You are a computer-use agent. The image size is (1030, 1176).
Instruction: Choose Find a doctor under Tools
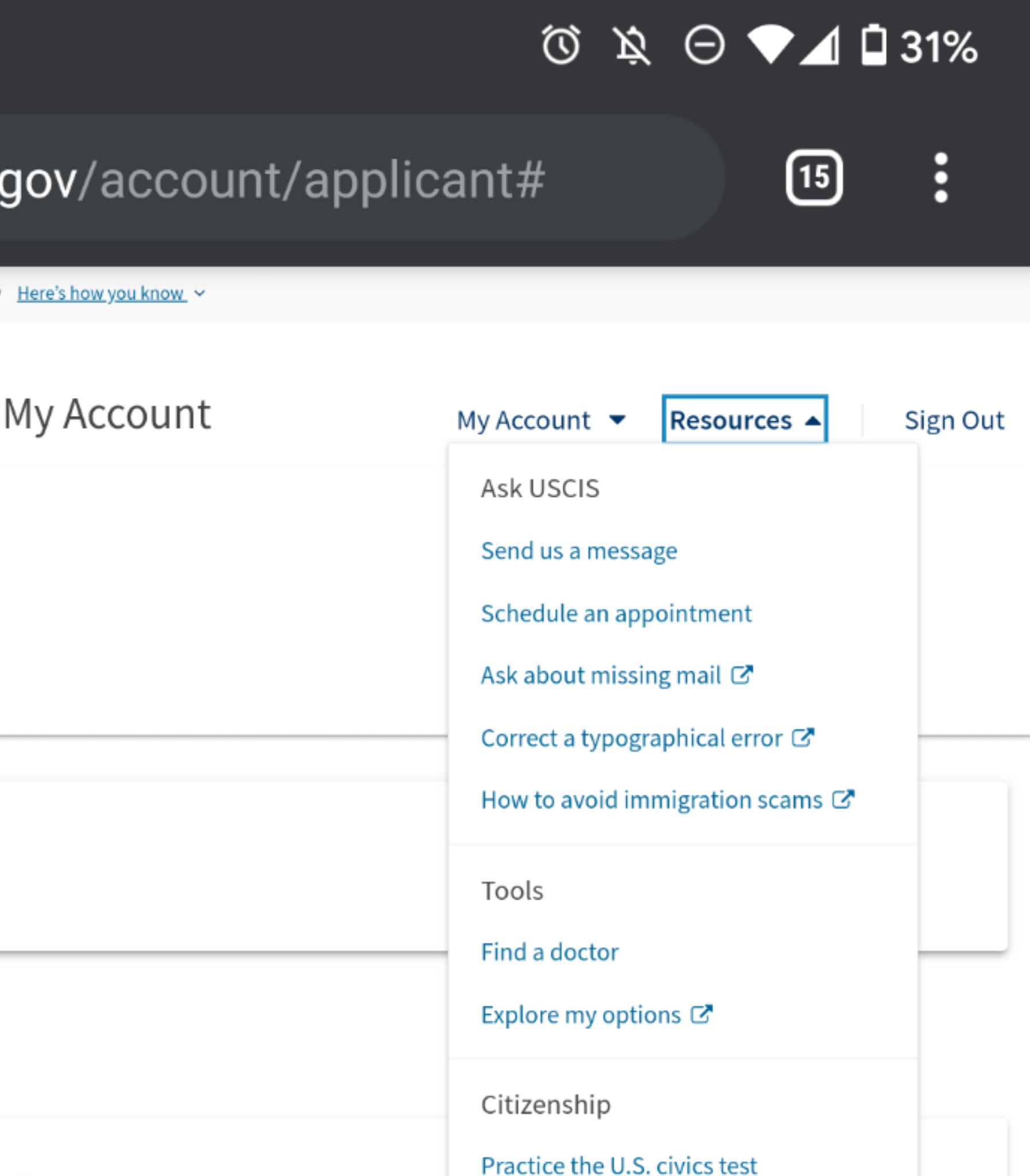(x=550, y=952)
